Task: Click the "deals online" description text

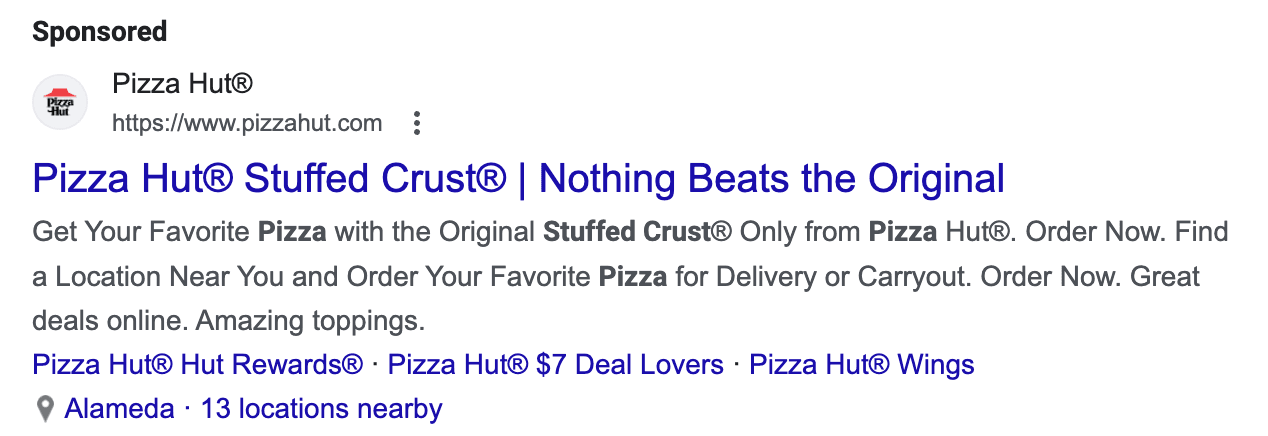Action: click(109, 322)
